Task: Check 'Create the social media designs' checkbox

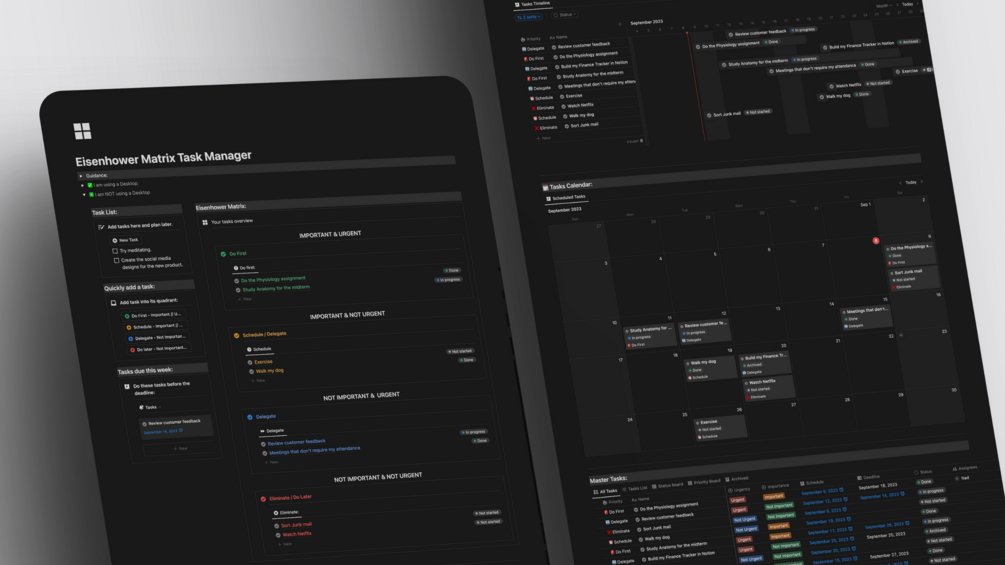Action: 116,261
